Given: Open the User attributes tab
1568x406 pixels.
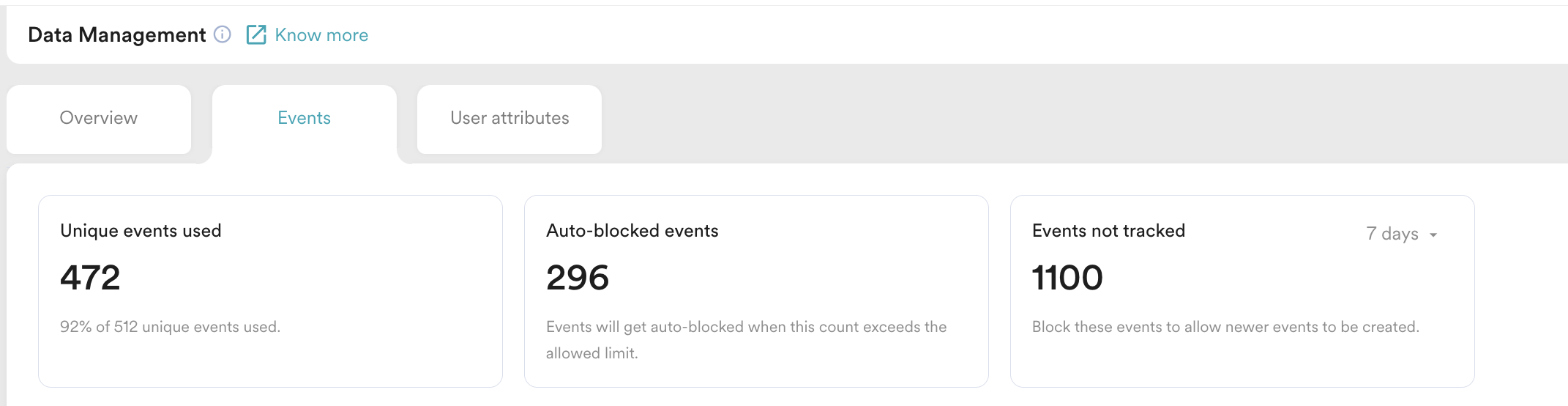Looking at the screenshot, I should click(509, 118).
